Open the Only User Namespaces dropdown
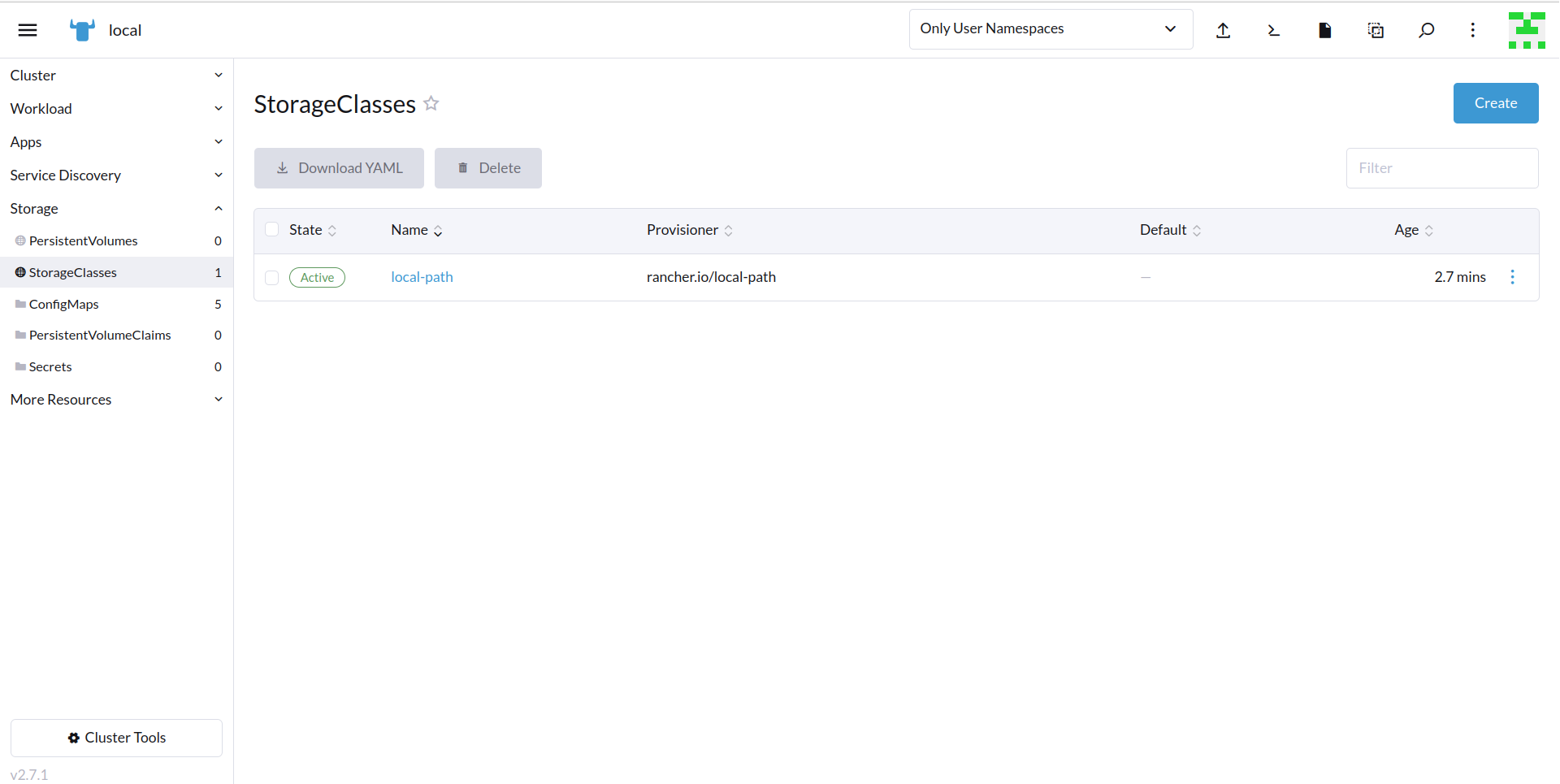This screenshot has width=1560, height=784. [1050, 29]
